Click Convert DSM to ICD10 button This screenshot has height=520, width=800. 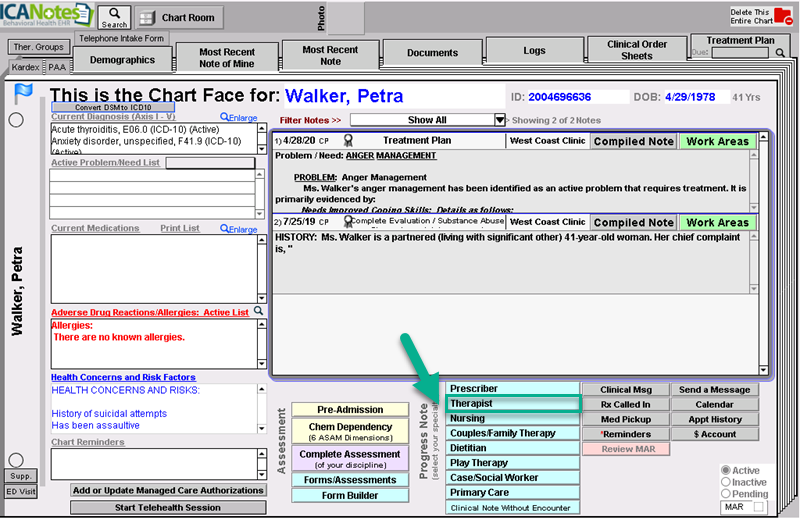coord(113,107)
